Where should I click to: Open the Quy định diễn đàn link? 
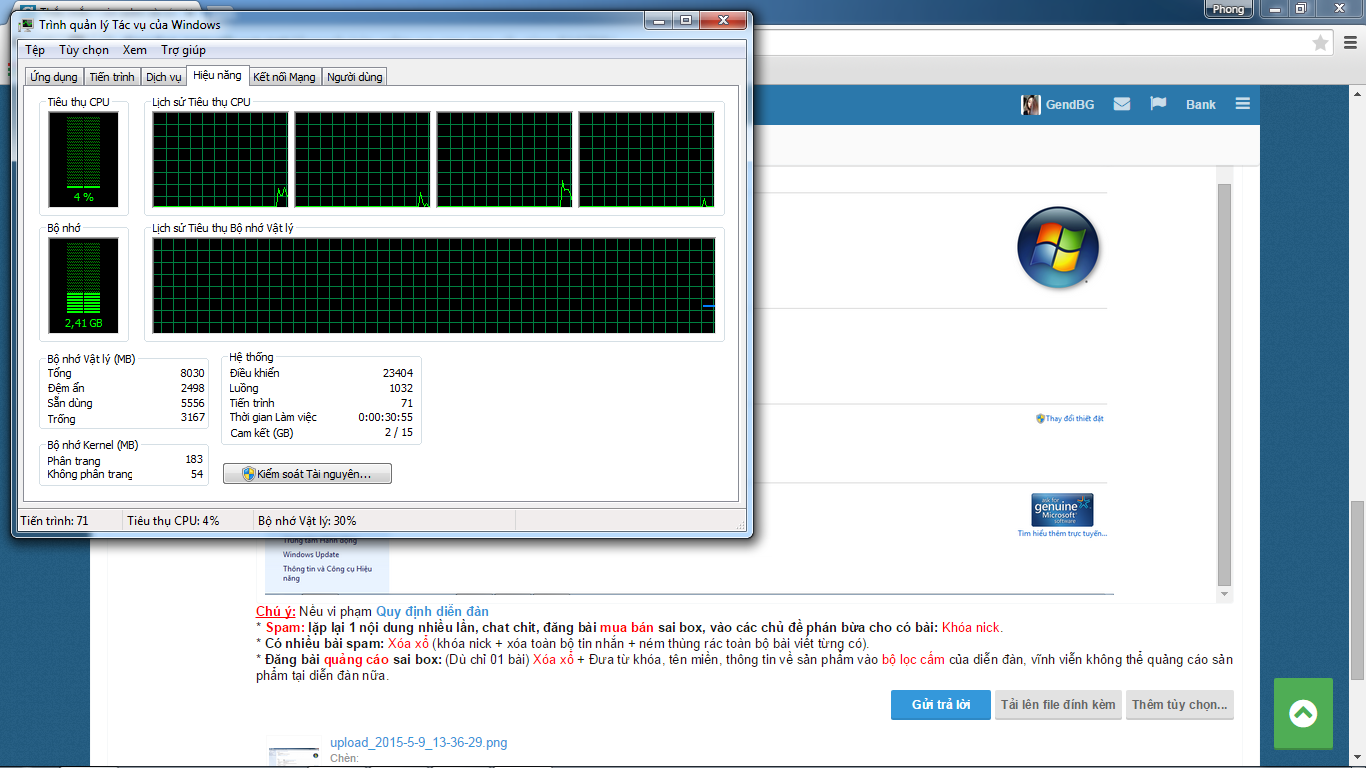tap(432, 611)
